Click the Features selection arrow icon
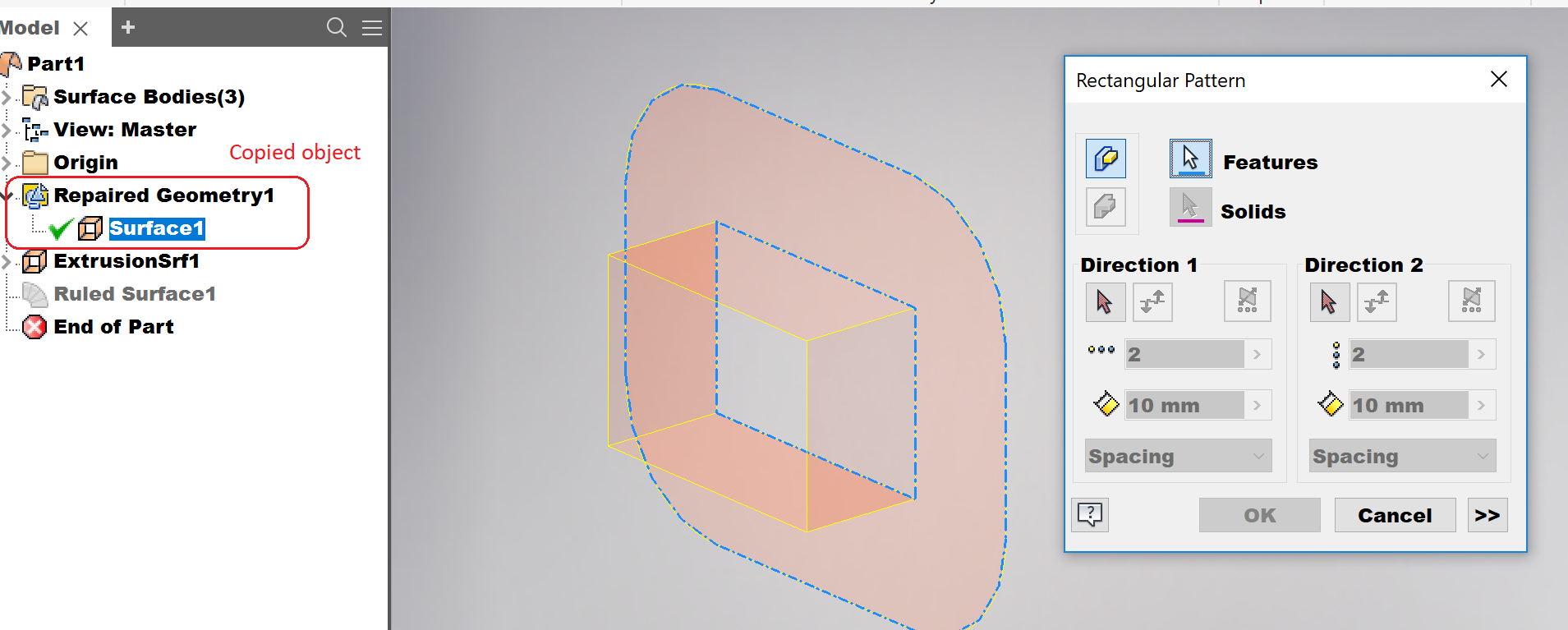Viewport: 1568px width, 630px height. pyautogui.click(x=1190, y=159)
